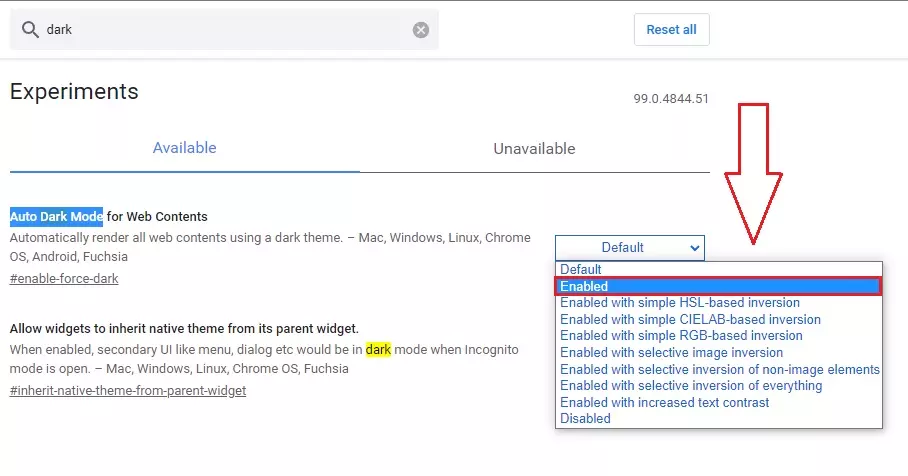Select the highlighted 'Enabled' option
Image resolution: width=908 pixels, height=476 pixels.
click(719, 286)
